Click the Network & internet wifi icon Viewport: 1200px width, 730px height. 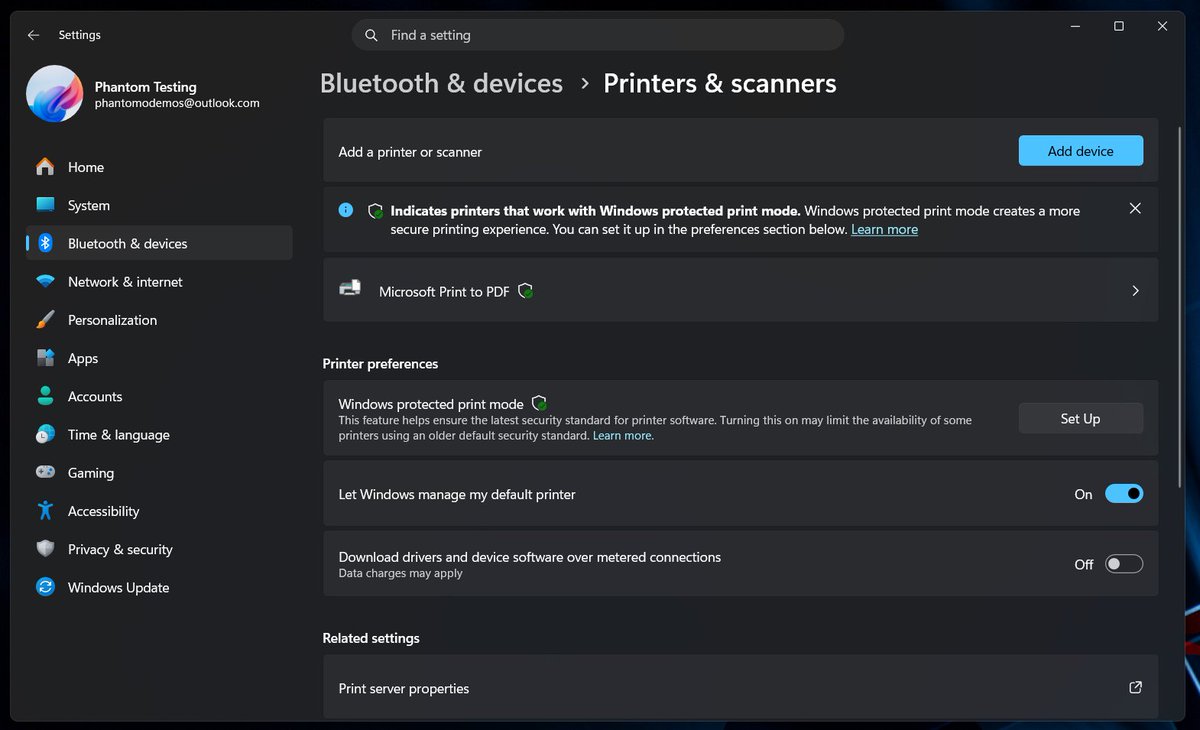(x=45, y=282)
